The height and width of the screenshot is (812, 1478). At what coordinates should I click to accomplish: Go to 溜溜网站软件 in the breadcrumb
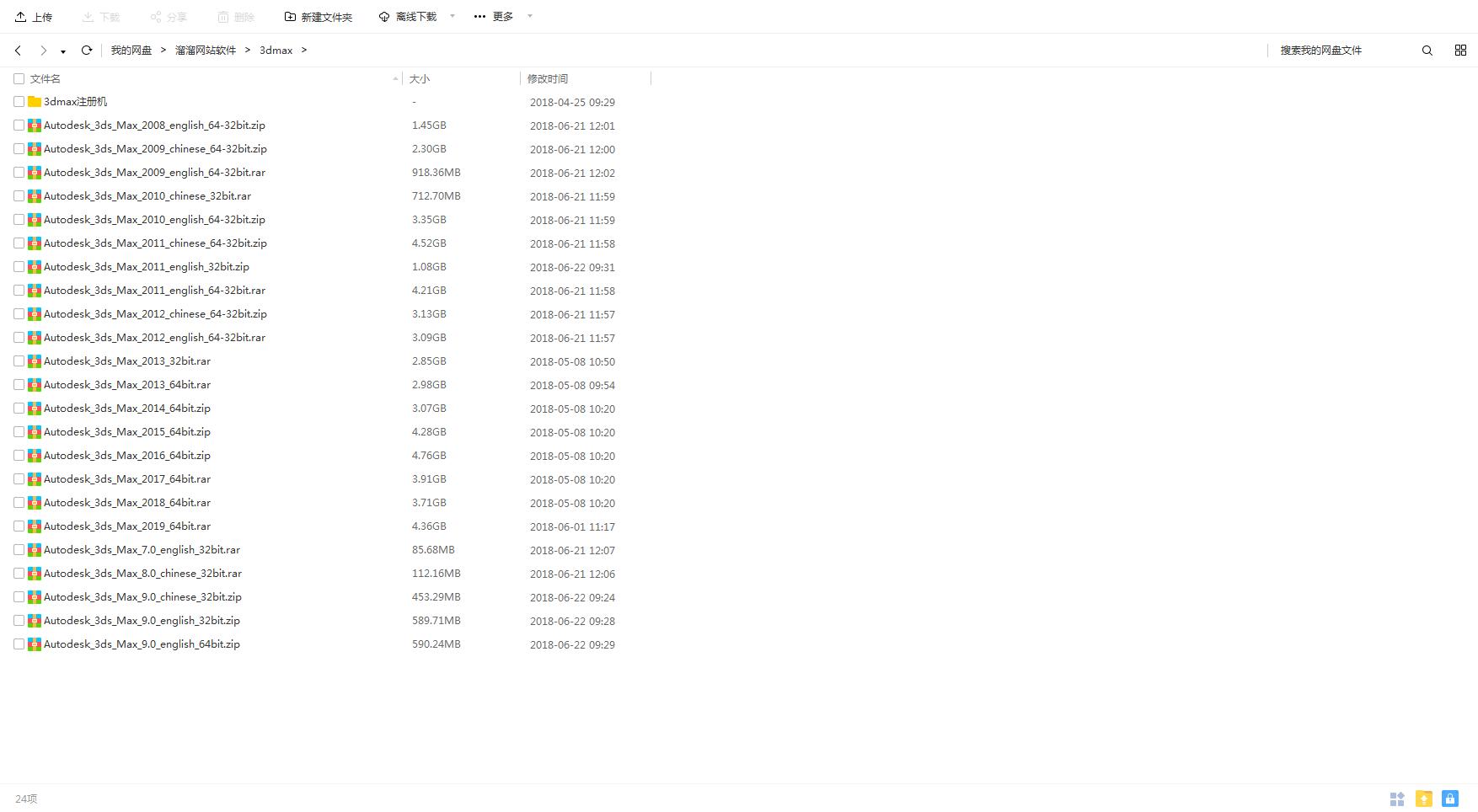(206, 51)
